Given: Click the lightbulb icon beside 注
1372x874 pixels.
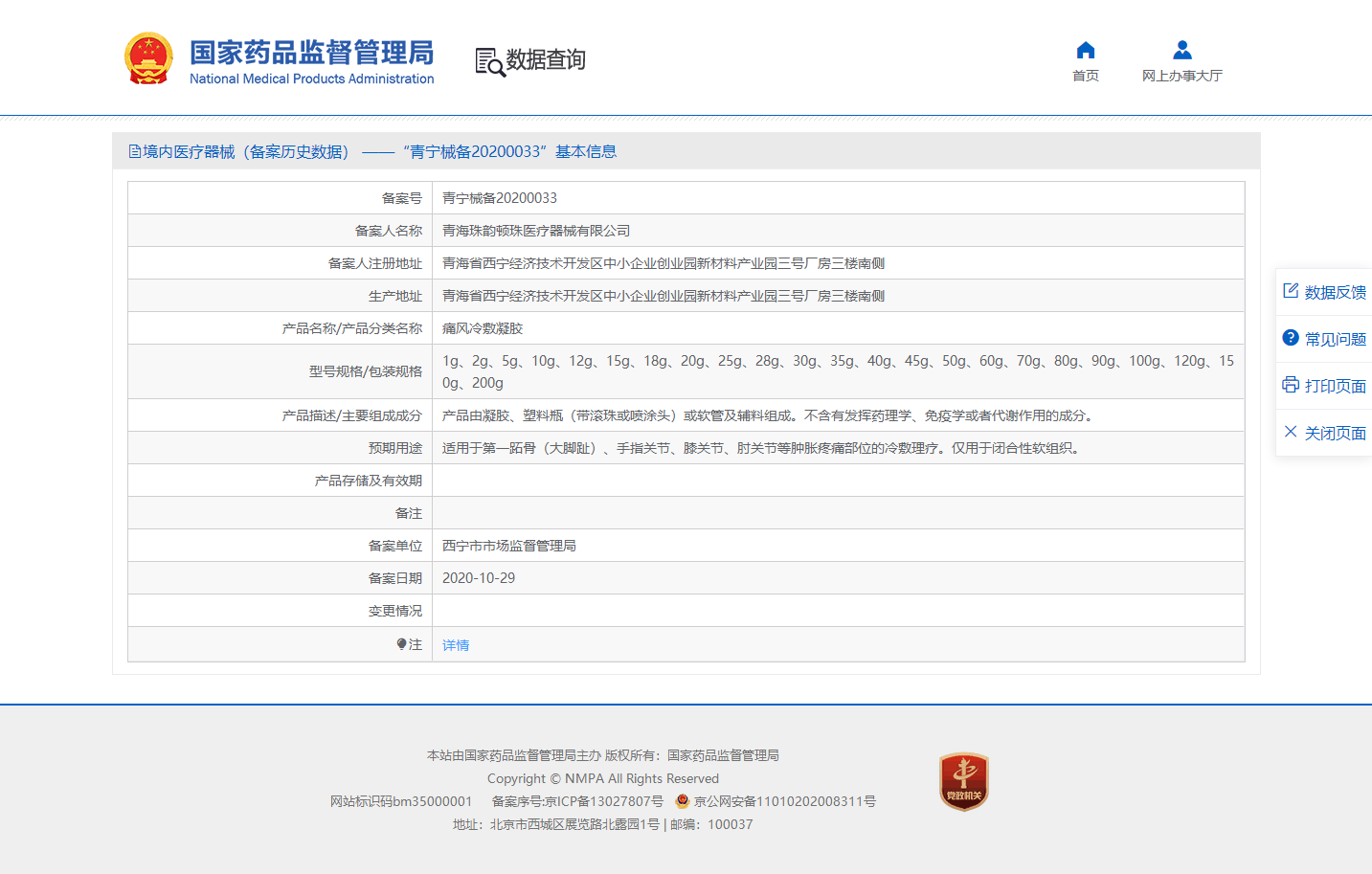Looking at the screenshot, I should [402, 644].
